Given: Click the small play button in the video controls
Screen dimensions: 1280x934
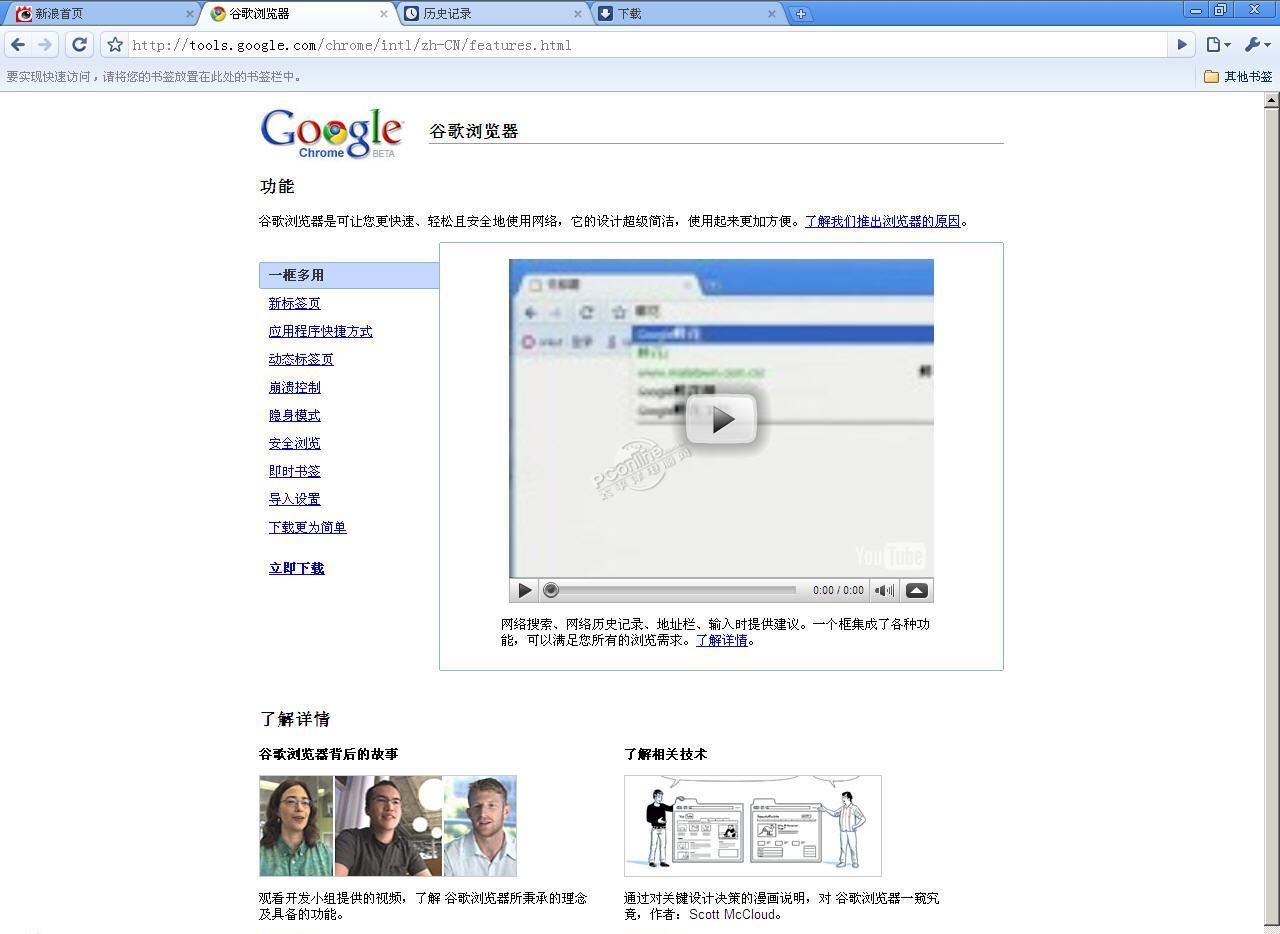Looking at the screenshot, I should coord(524,590).
